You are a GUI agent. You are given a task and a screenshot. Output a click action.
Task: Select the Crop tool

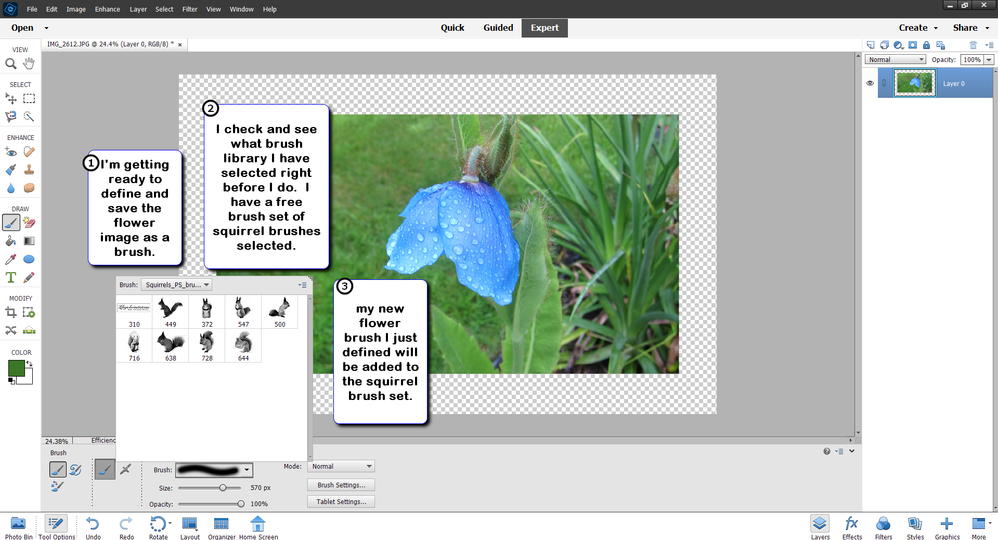pos(11,313)
